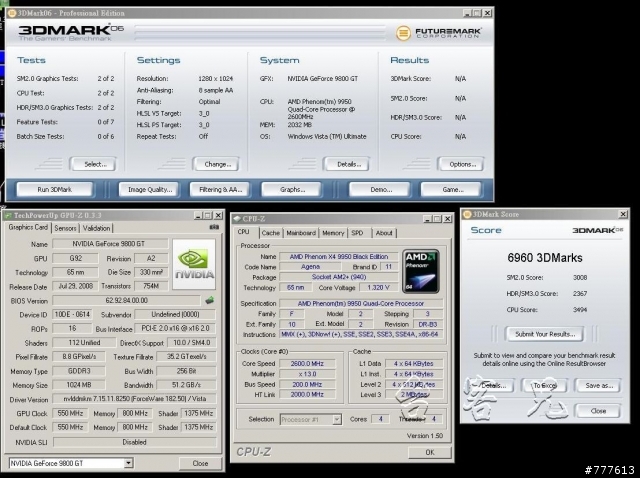Minimize the GPU-Z window
The image size is (640, 478).
click(198, 215)
